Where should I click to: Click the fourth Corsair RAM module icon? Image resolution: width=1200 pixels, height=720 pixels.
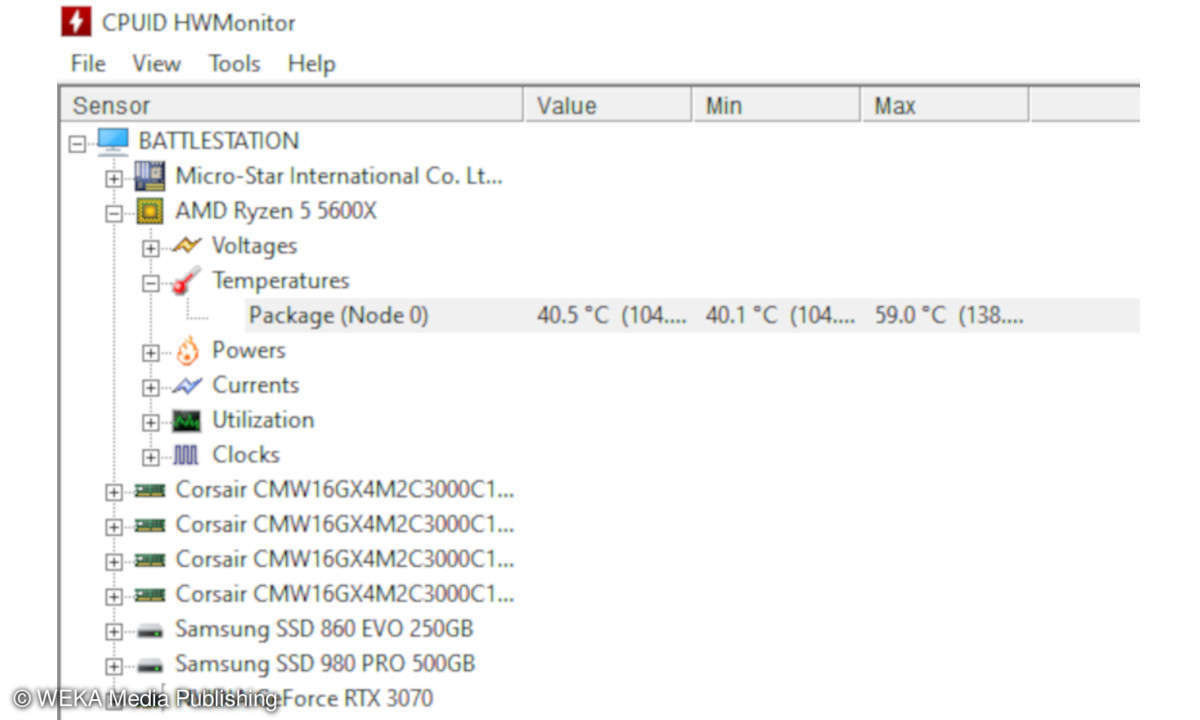click(x=150, y=595)
